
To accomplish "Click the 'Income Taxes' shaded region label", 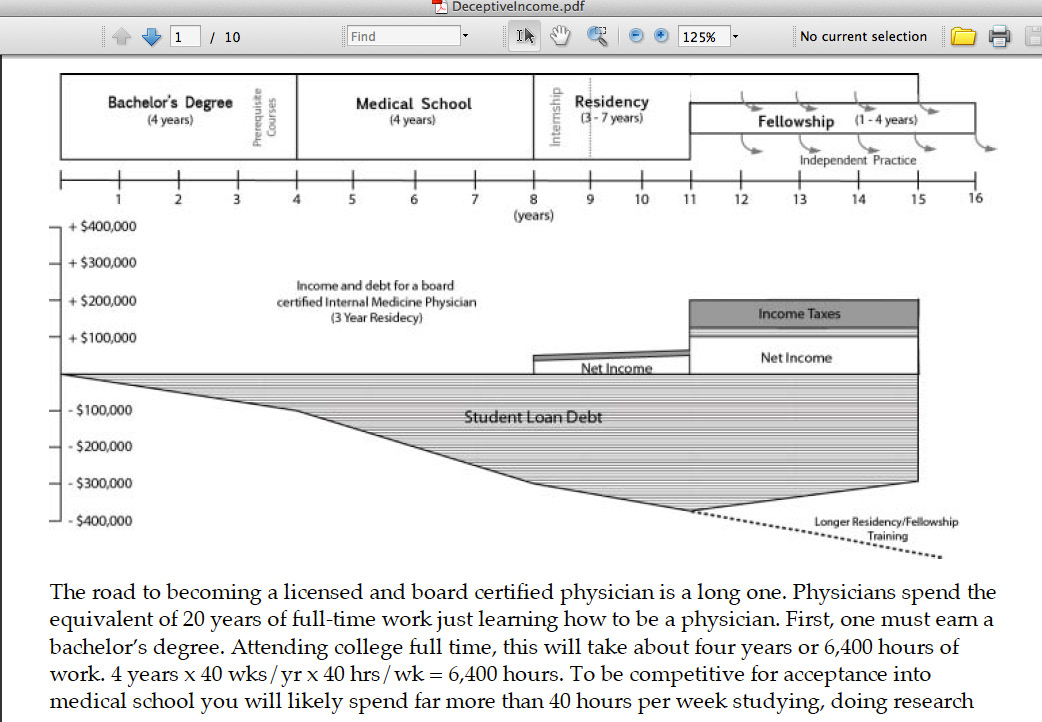I will [799, 314].
